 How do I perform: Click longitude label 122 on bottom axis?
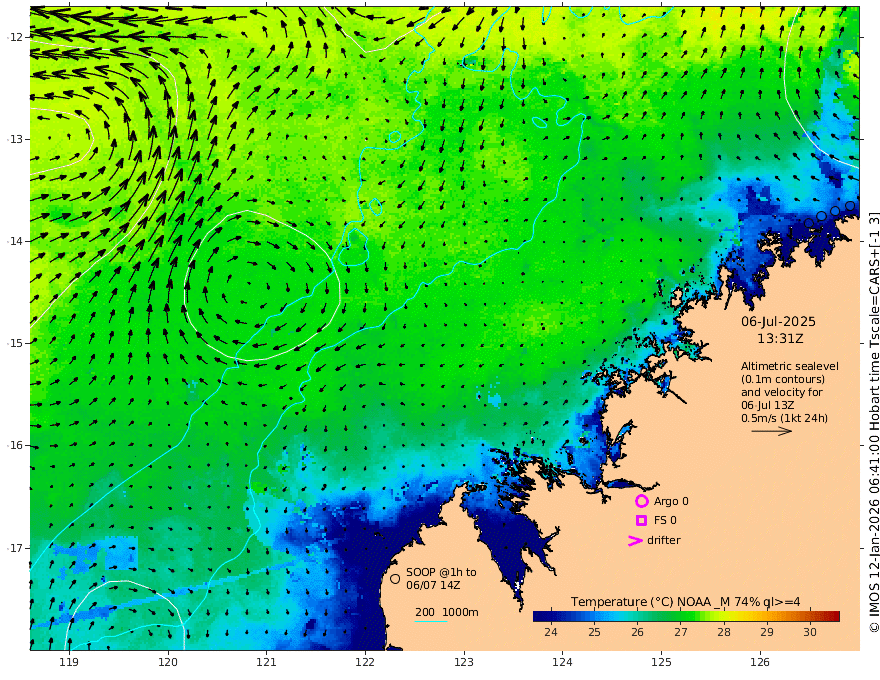[365, 663]
